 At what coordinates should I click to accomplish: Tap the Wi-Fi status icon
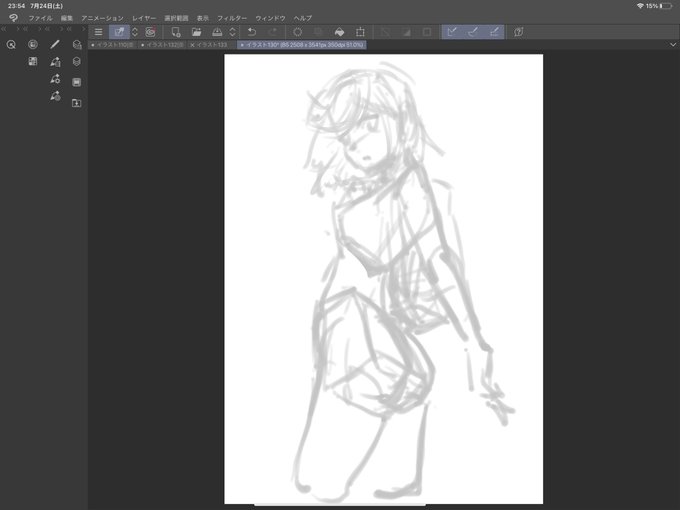tap(640, 6)
